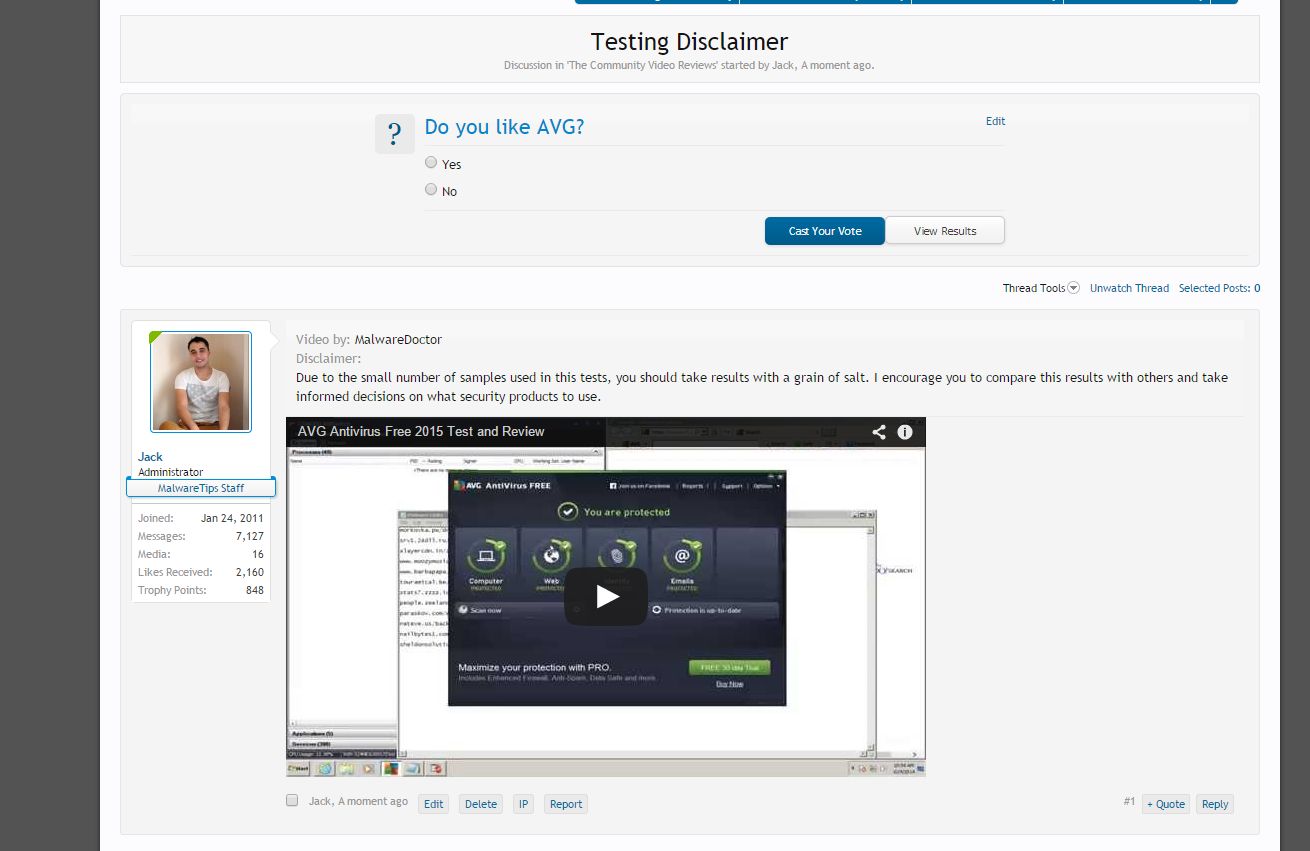This screenshot has width=1310, height=851.
Task: Click the Trophy Points value 848
Action: point(255,591)
